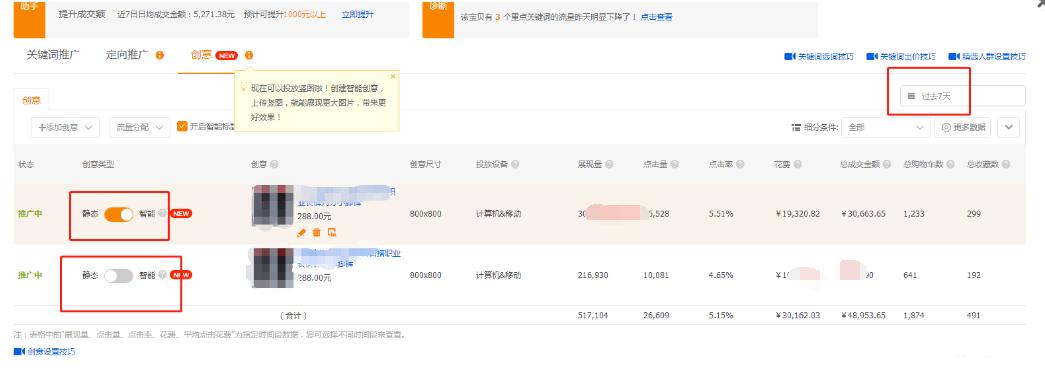Click the calendar icon in date field
Screen dimensions: 1045x381
pos(911,96)
